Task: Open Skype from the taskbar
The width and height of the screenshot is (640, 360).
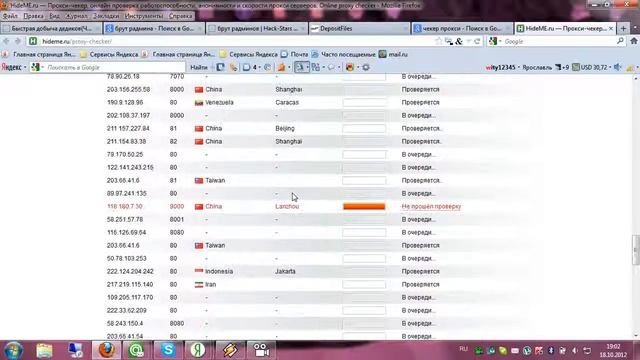Action: pos(168,350)
